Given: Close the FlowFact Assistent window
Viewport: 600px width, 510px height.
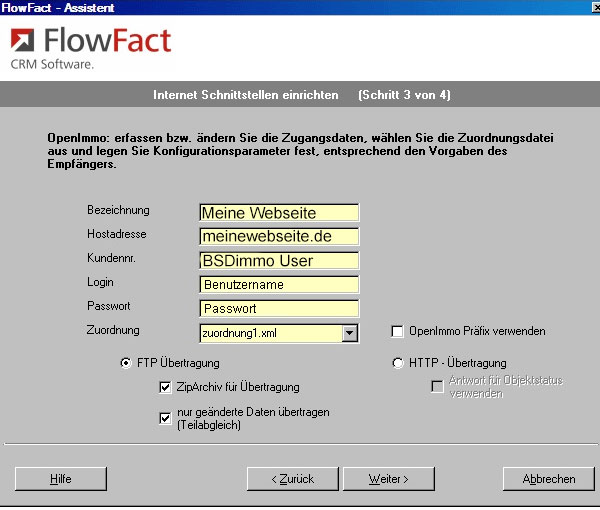Looking at the screenshot, I should pos(596,8).
